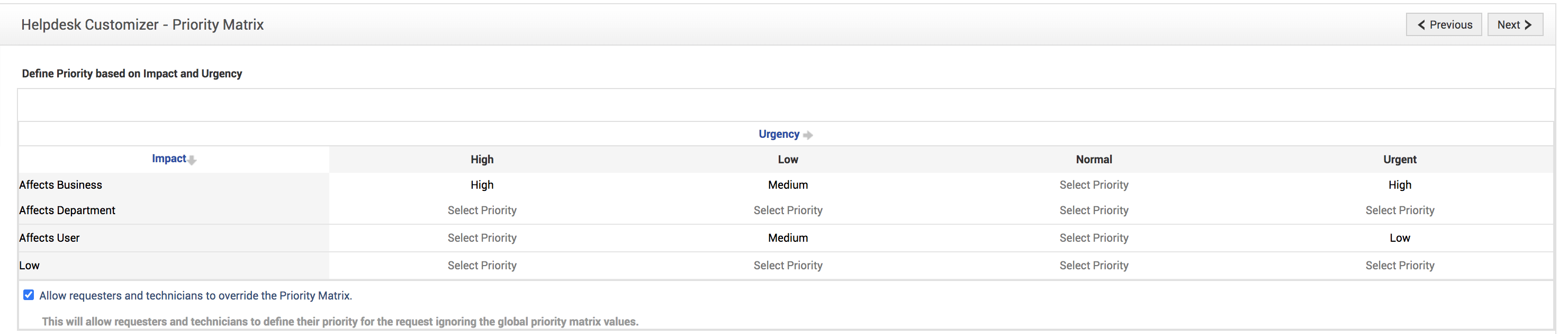
Task: Change Affects Business Low urgency Medium priority
Action: pyautogui.click(x=788, y=184)
